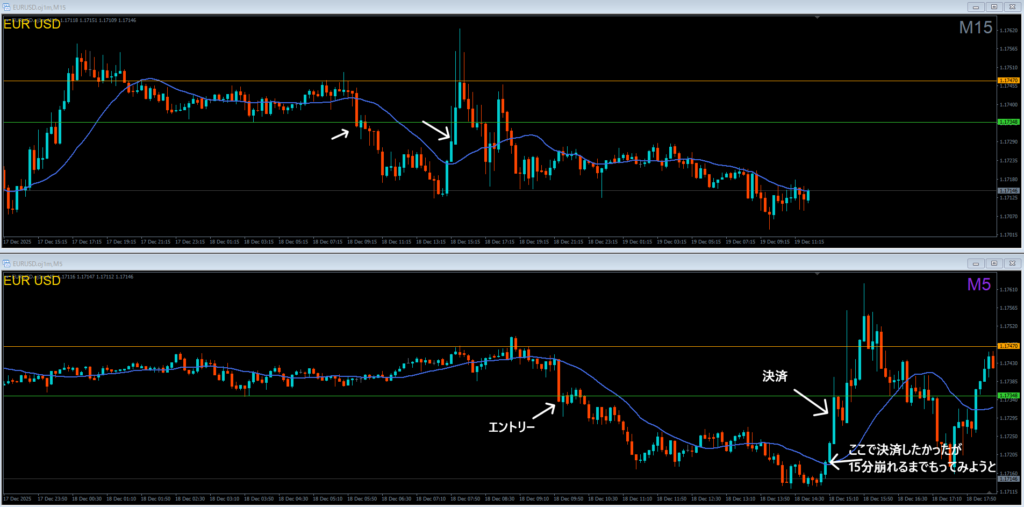Select the yellow EUR USD label in M5 chart
The height and width of the screenshot is (507, 1024).
click(x=33, y=281)
